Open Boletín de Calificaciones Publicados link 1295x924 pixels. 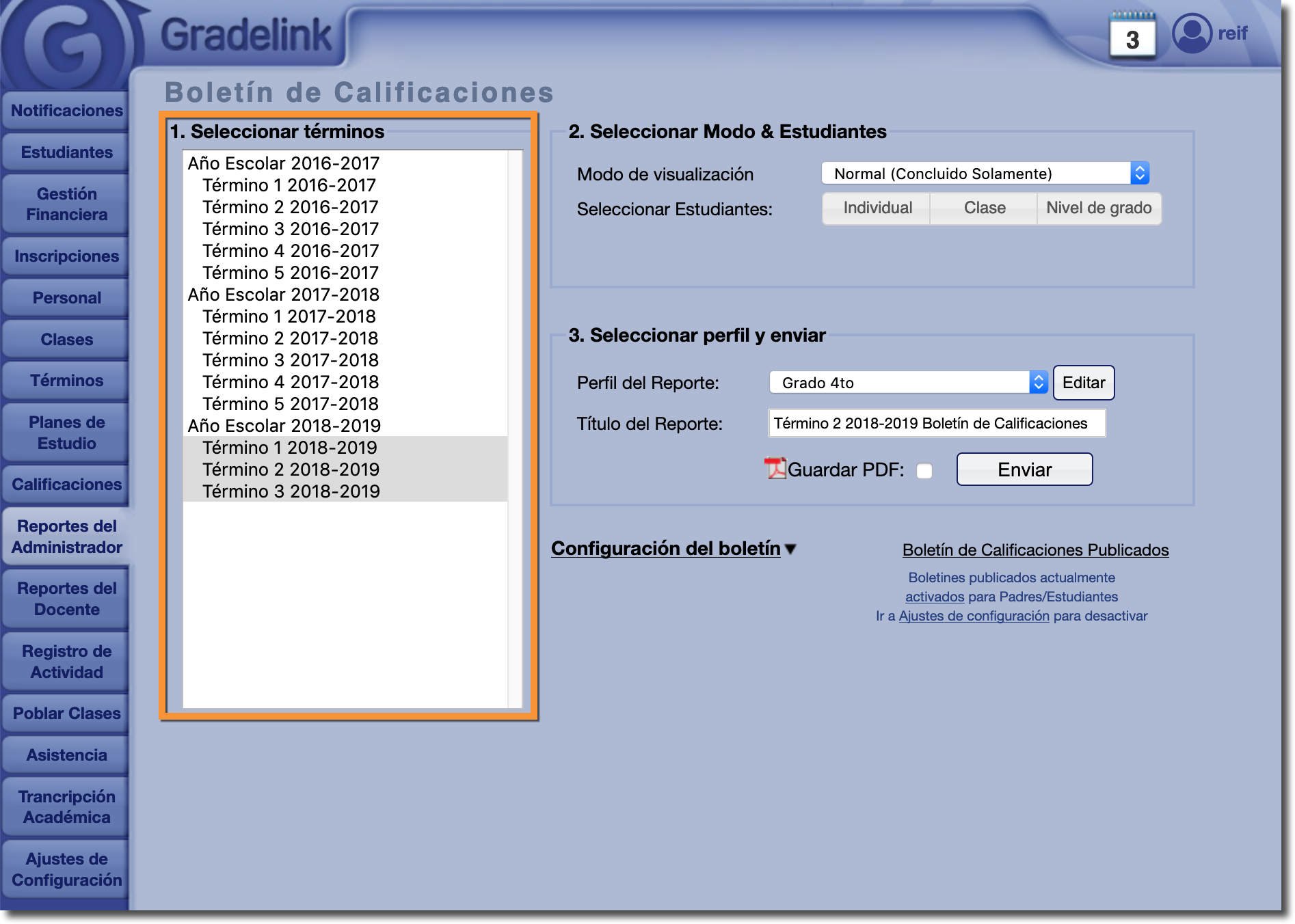[x=1034, y=550]
